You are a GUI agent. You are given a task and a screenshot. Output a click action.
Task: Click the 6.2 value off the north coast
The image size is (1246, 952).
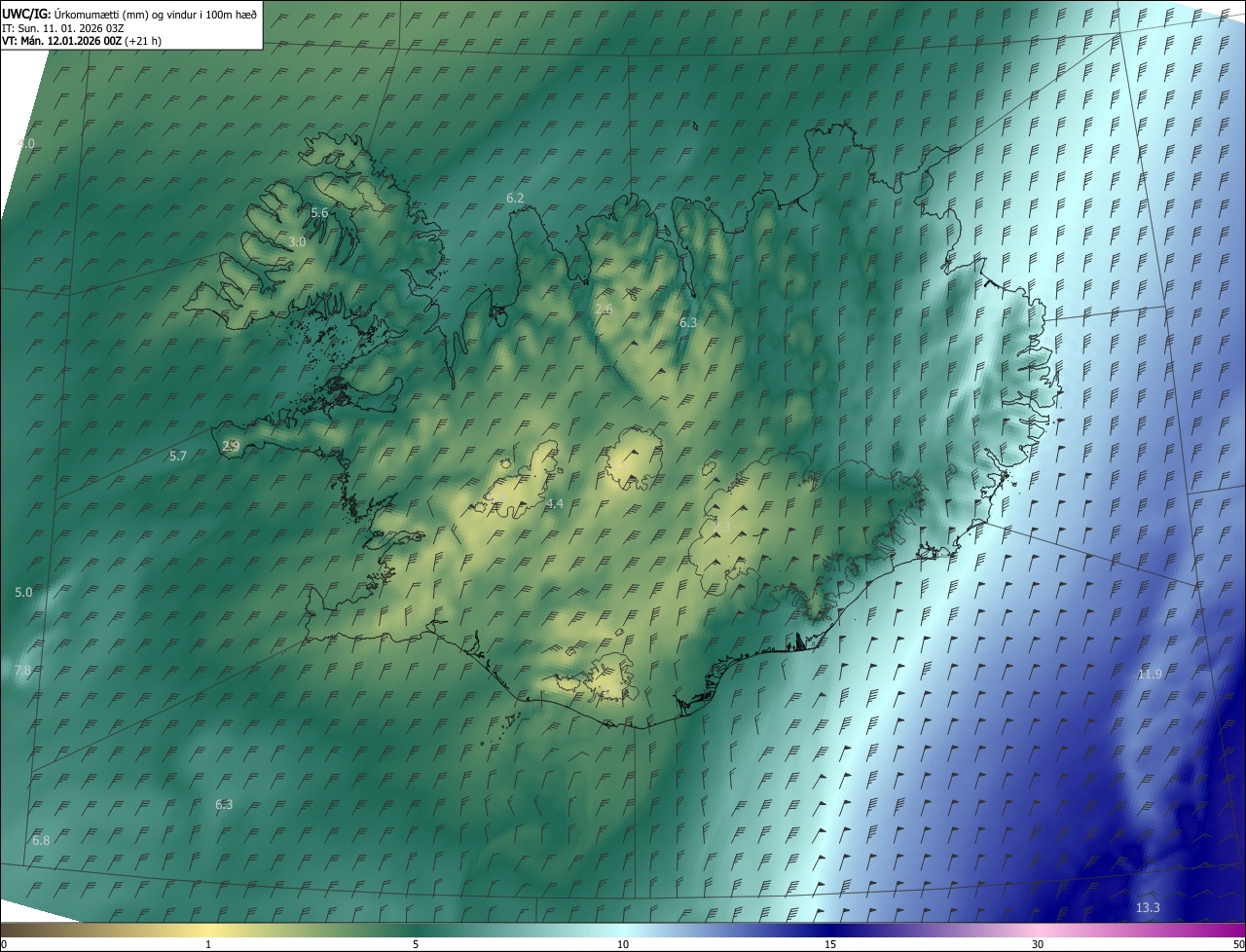tap(515, 198)
